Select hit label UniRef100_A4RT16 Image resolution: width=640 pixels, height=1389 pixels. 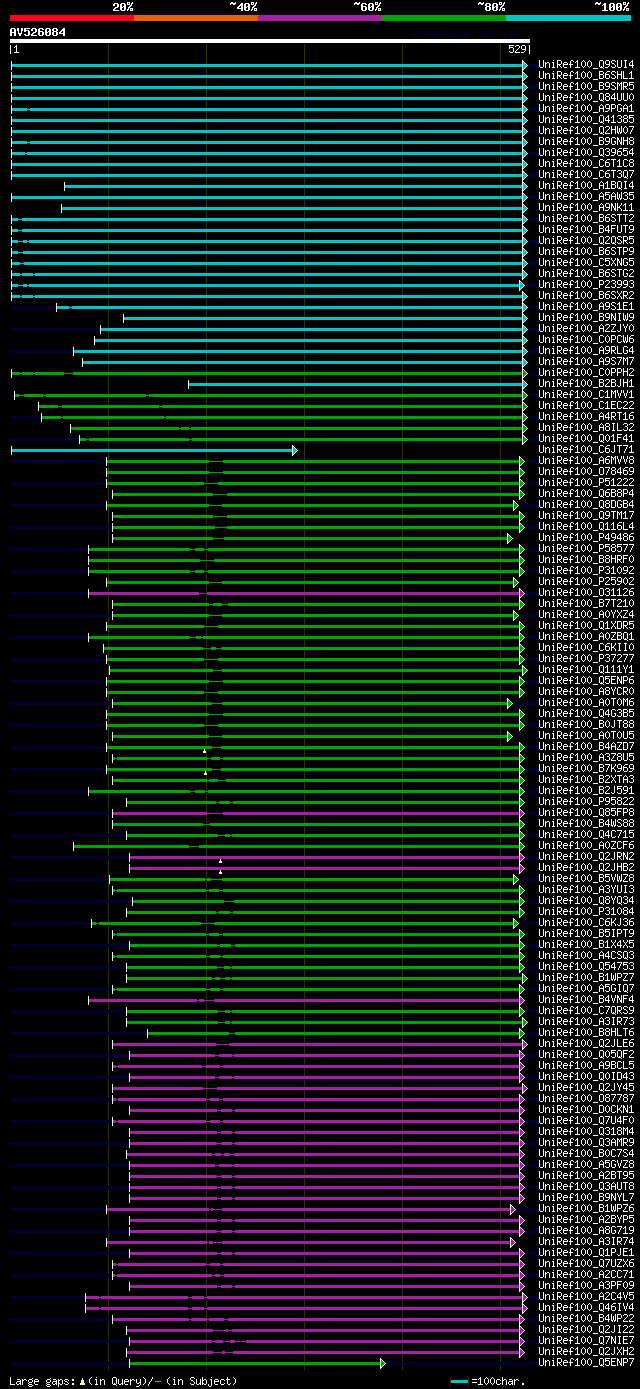pyautogui.click(x=586, y=416)
